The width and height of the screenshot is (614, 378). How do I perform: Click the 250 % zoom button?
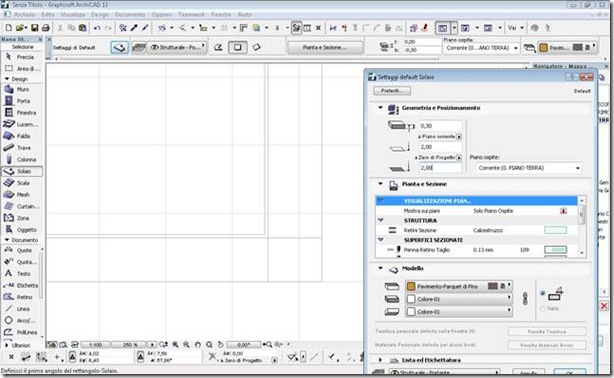click(x=130, y=345)
